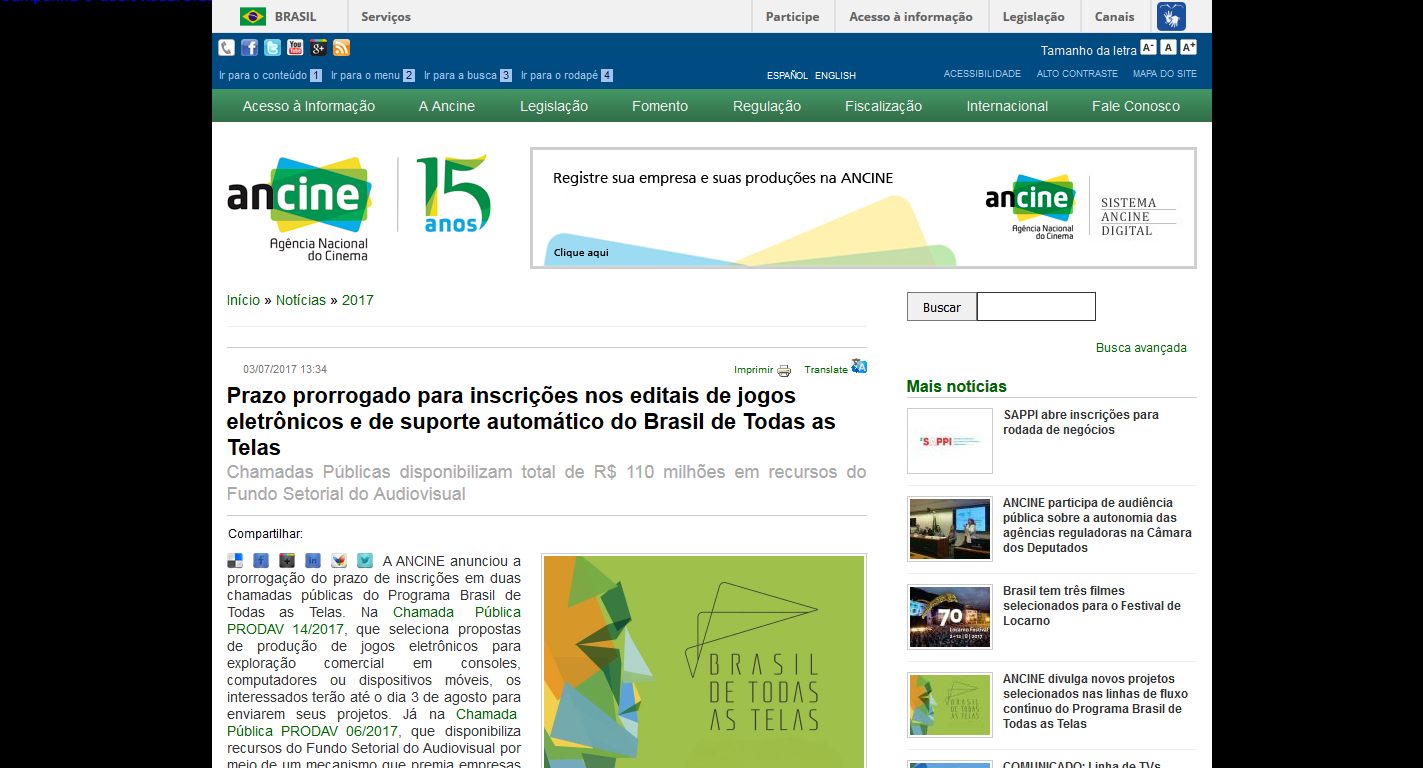Viewport: 1423px width, 768px height.
Task: Open Participe in the top bar
Action: pos(792,16)
